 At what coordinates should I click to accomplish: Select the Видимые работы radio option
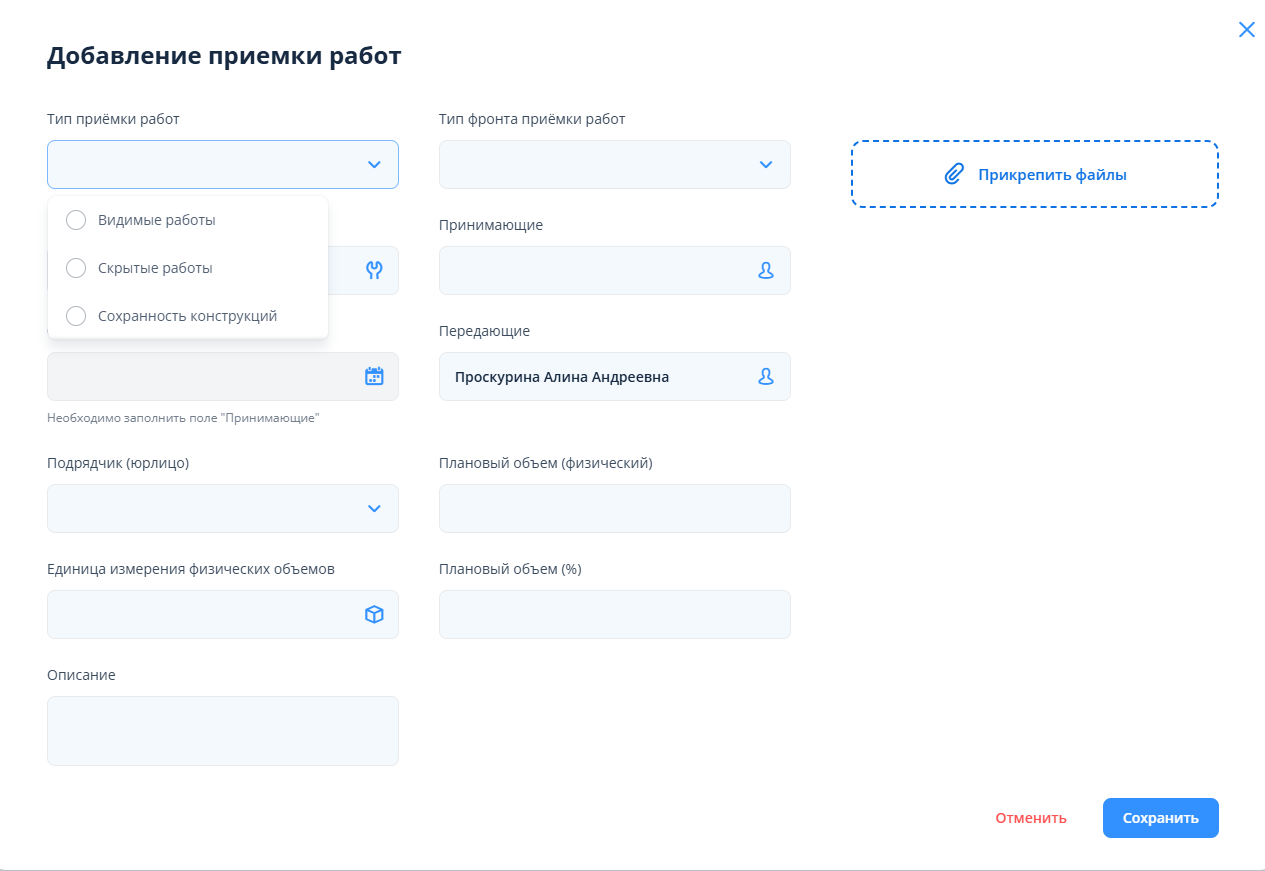76,220
